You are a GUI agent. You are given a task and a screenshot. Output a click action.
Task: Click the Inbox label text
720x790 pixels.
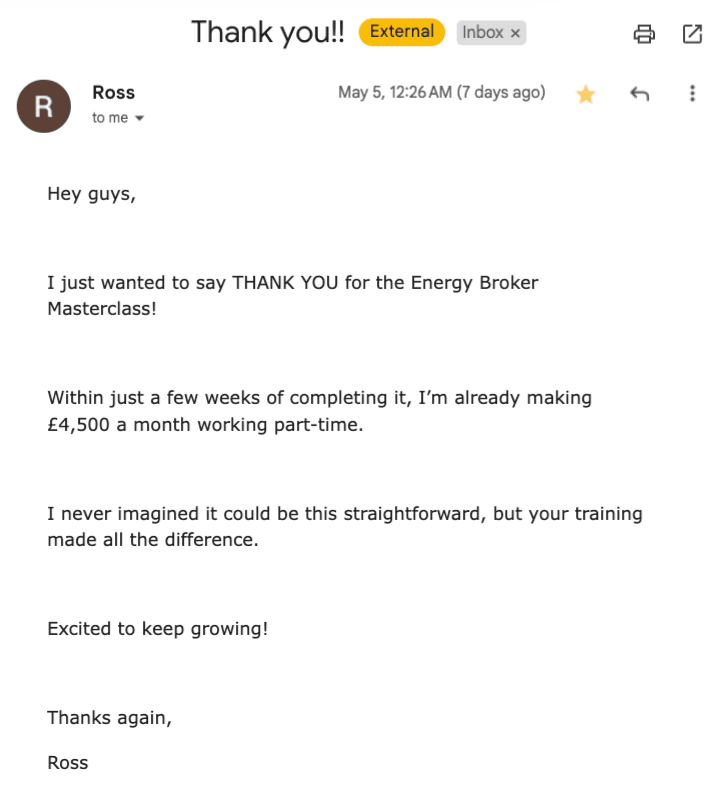click(483, 33)
